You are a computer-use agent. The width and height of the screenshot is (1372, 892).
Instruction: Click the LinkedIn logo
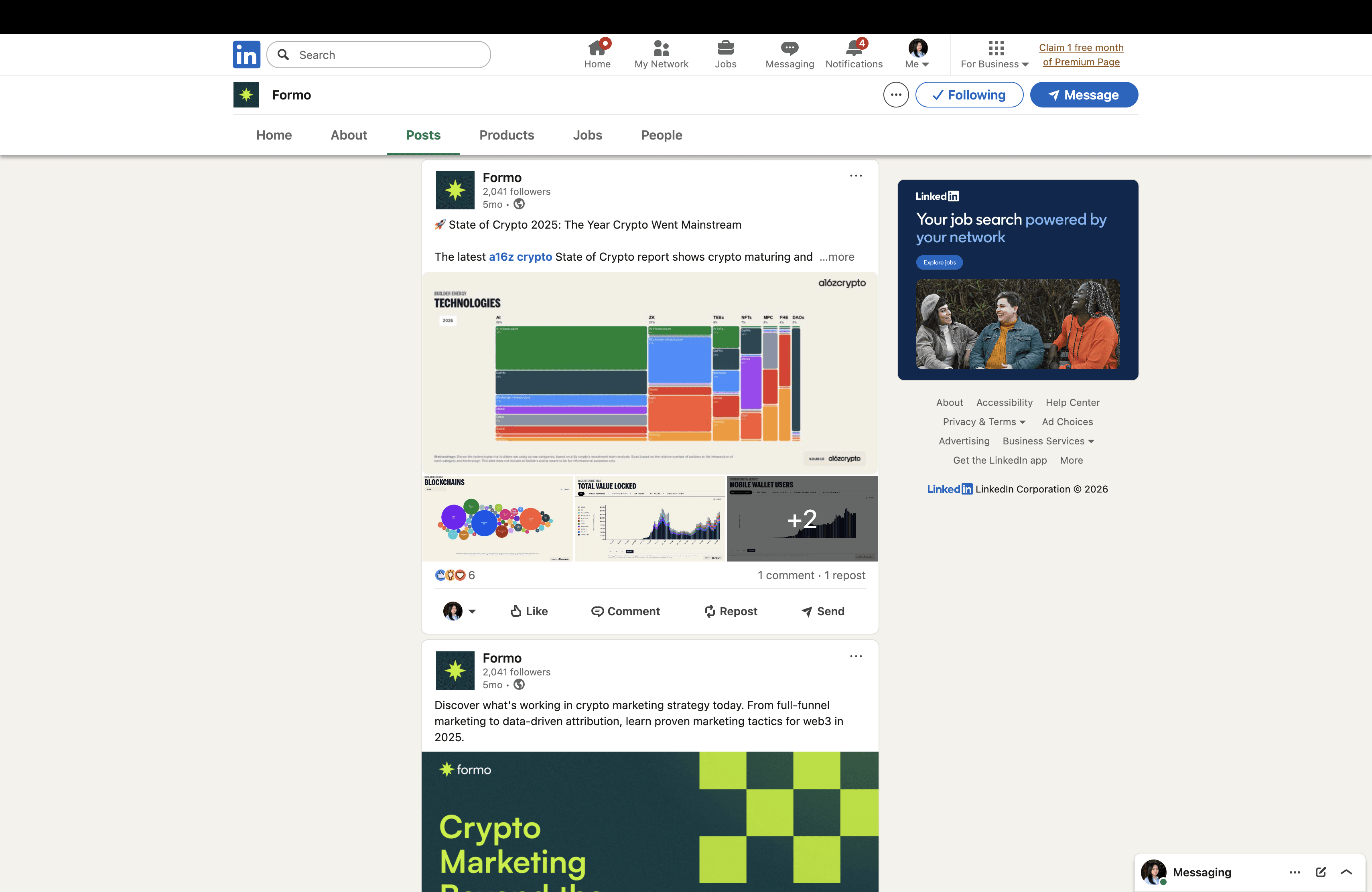pos(246,54)
